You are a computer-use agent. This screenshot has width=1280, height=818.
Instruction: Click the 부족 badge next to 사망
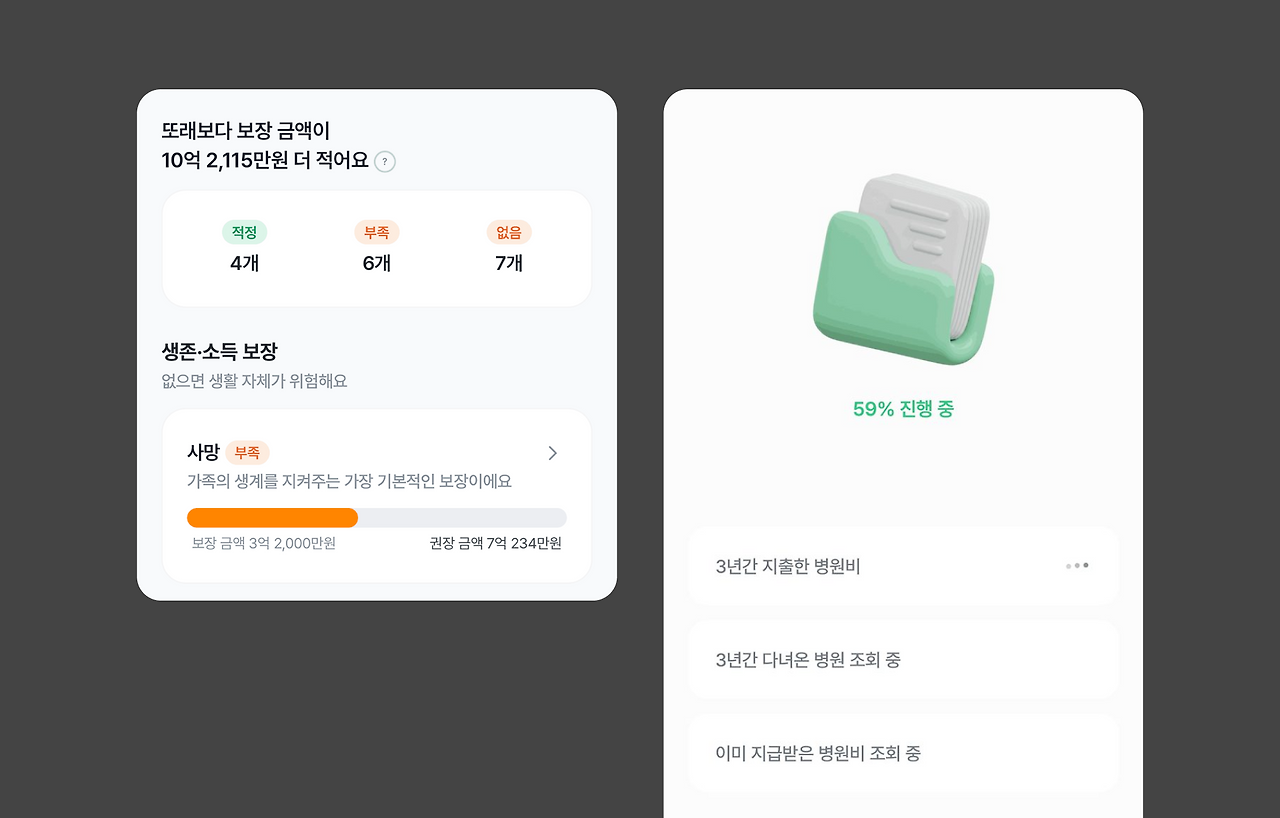(247, 453)
